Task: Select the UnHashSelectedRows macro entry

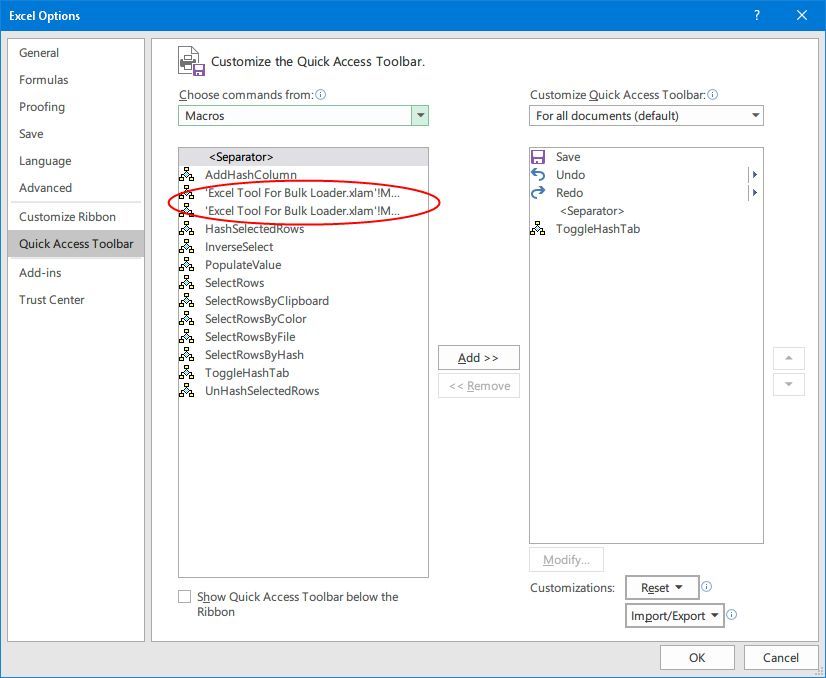Action: (303, 390)
